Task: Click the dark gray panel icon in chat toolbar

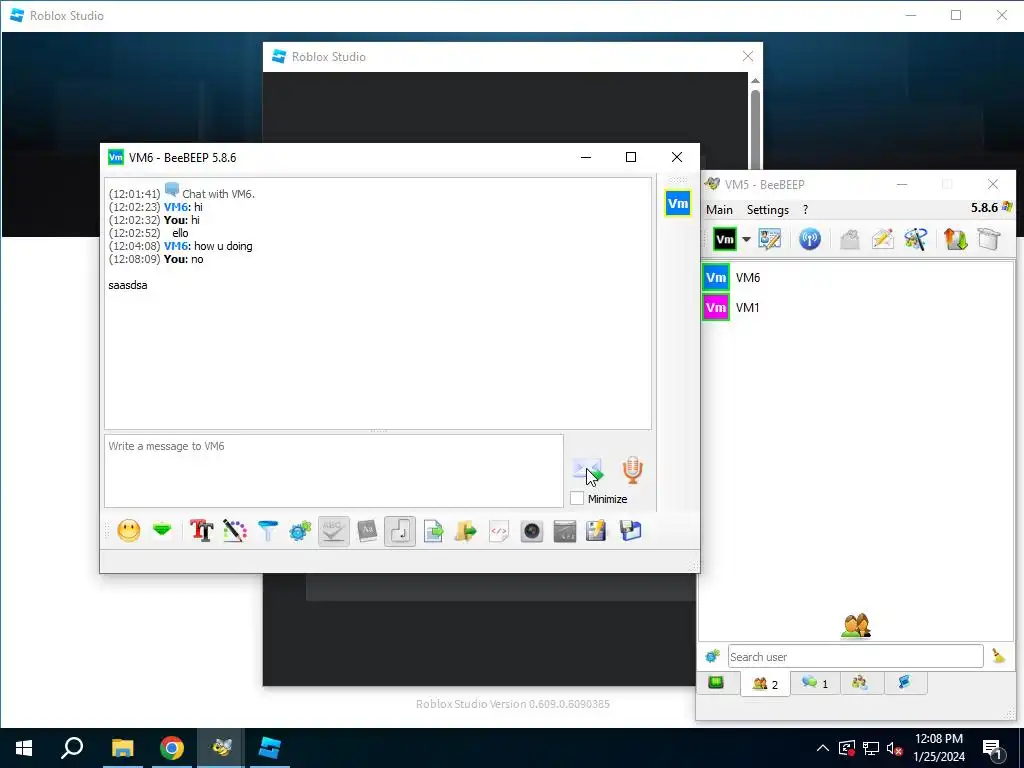Action: point(564,530)
